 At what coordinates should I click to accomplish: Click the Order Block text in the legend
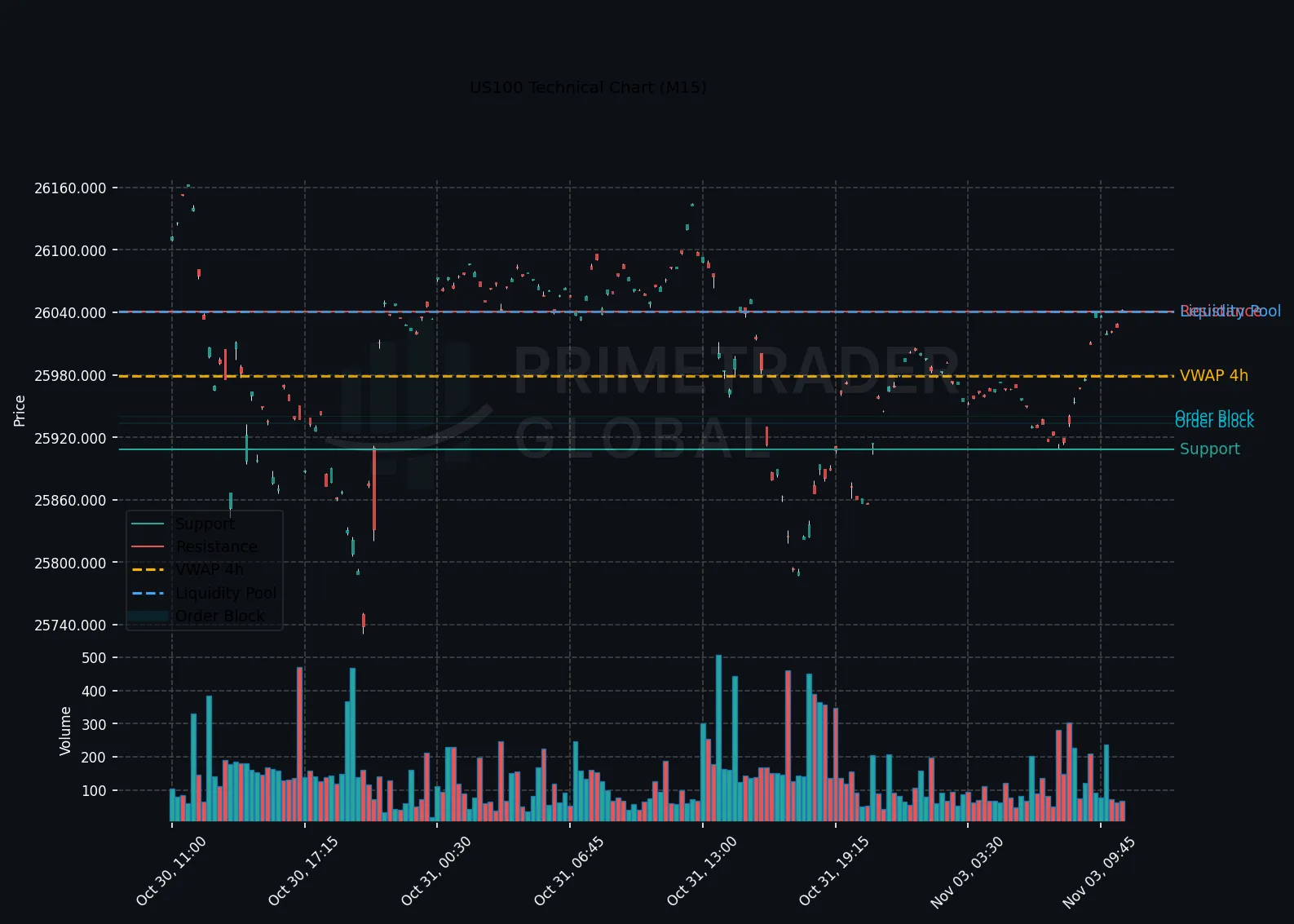point(220,616)
